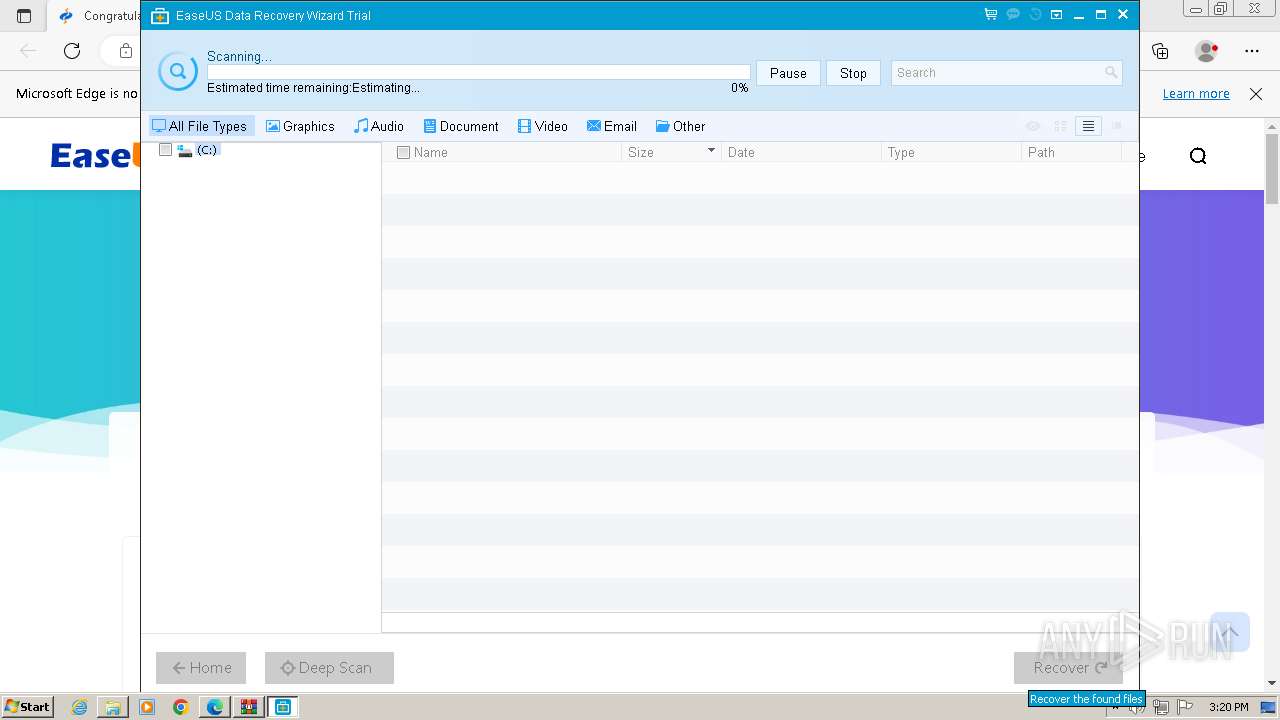Open the shopping cart purchase icon

point(990,15)
